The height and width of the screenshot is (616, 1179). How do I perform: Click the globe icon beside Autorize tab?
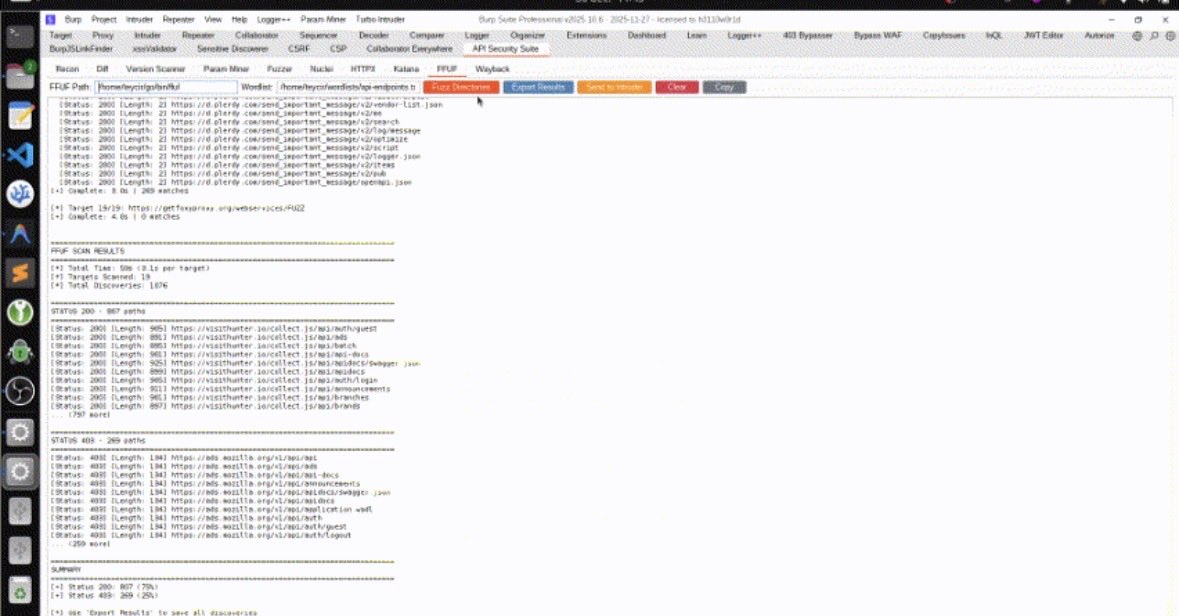tap(1137, 35)
